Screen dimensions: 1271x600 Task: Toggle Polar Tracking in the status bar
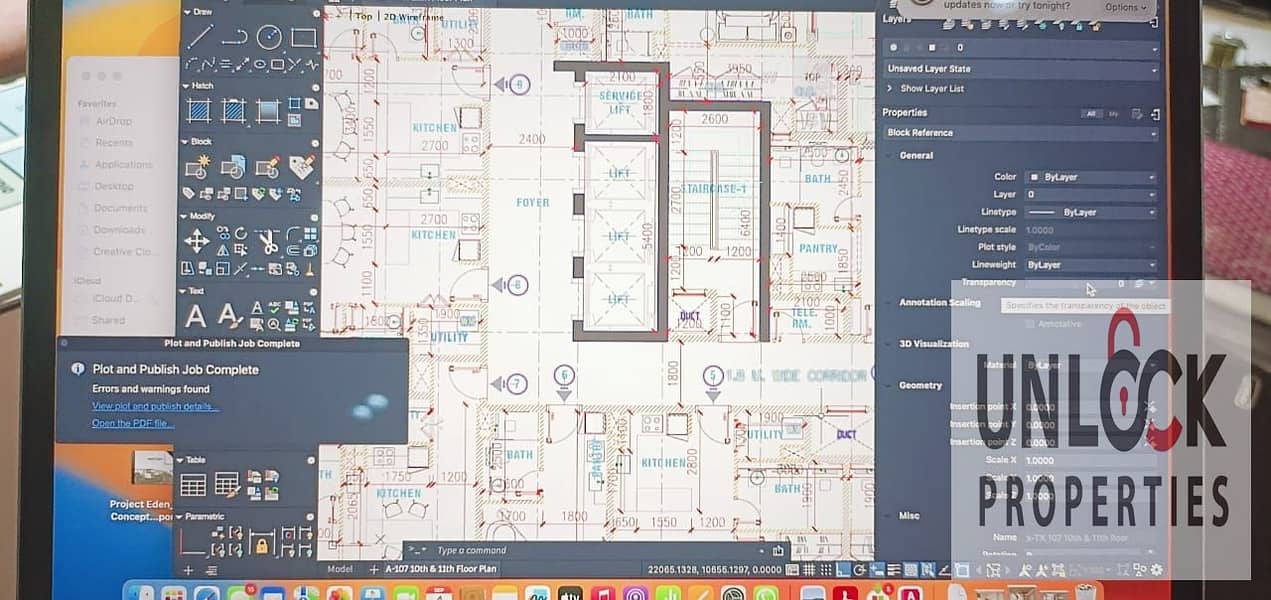859,569
